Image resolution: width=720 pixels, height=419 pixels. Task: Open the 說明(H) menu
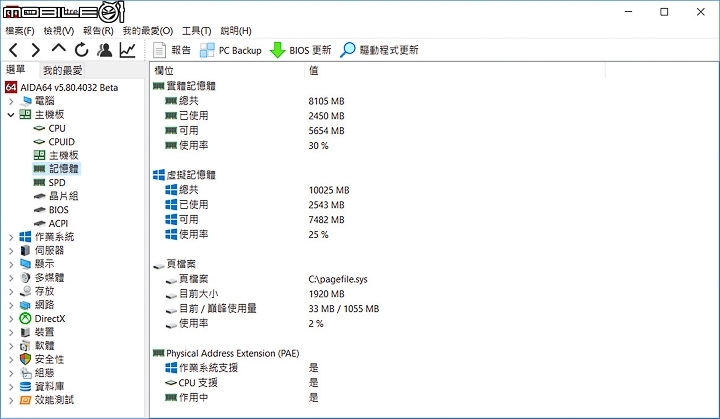click(x=236, y=31)
